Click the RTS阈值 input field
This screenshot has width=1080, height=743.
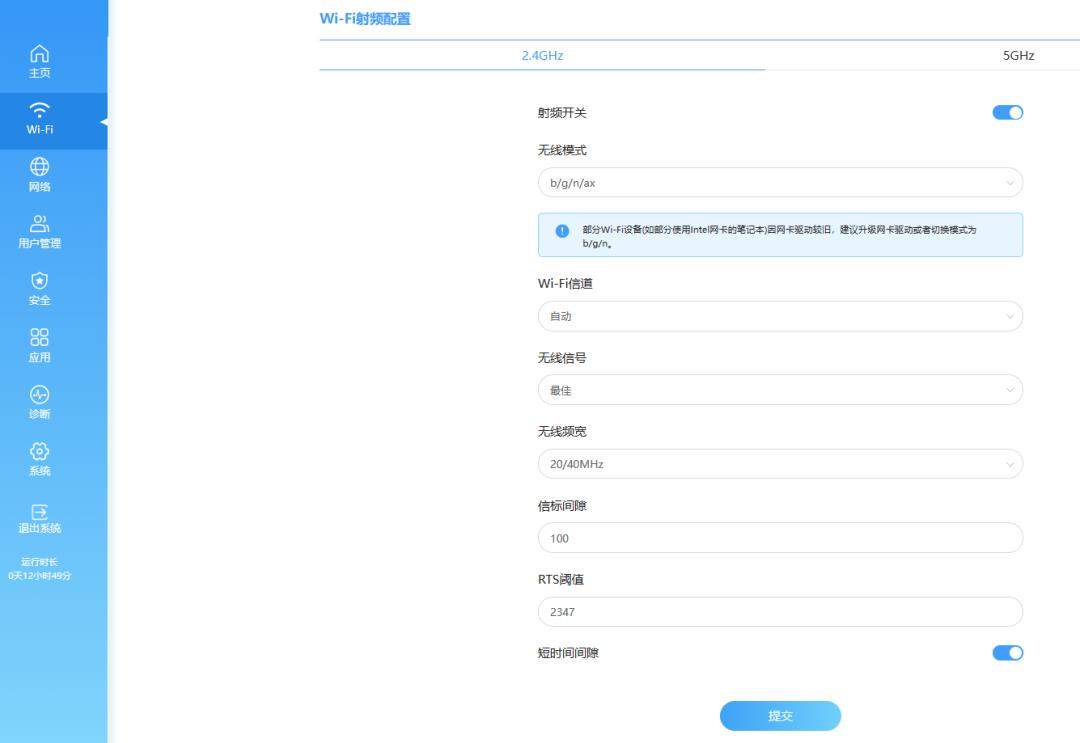pos(780,611)
